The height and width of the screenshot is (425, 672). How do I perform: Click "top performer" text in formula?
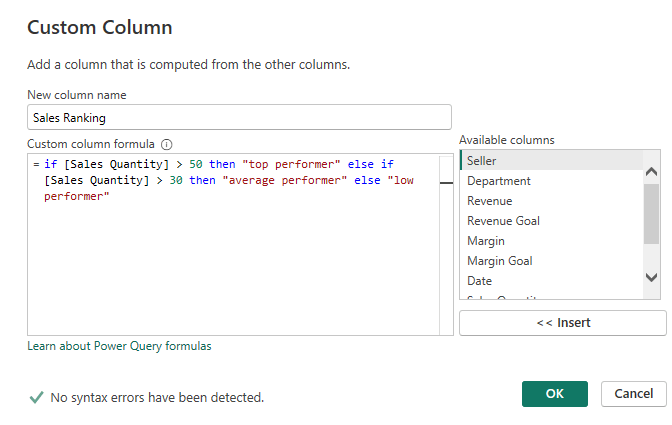click(291, 164)
